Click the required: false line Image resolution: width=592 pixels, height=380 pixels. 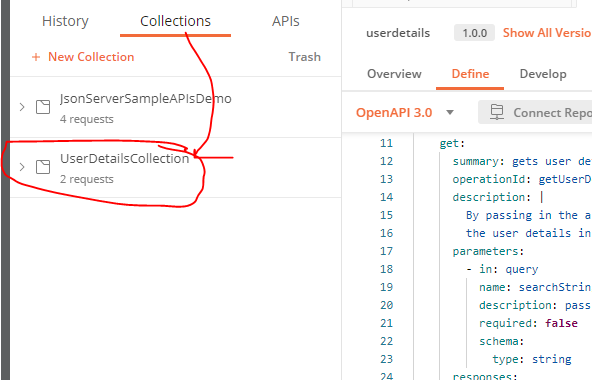tap(528, 323)
